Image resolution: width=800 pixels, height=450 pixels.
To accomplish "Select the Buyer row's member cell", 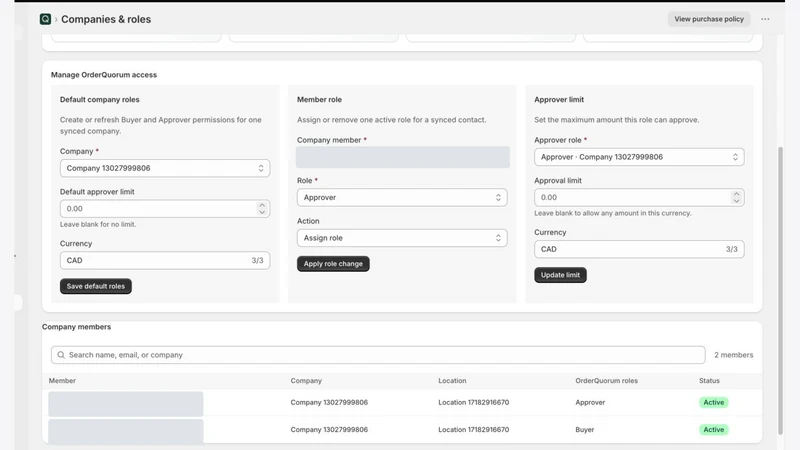I will [126, 431].
